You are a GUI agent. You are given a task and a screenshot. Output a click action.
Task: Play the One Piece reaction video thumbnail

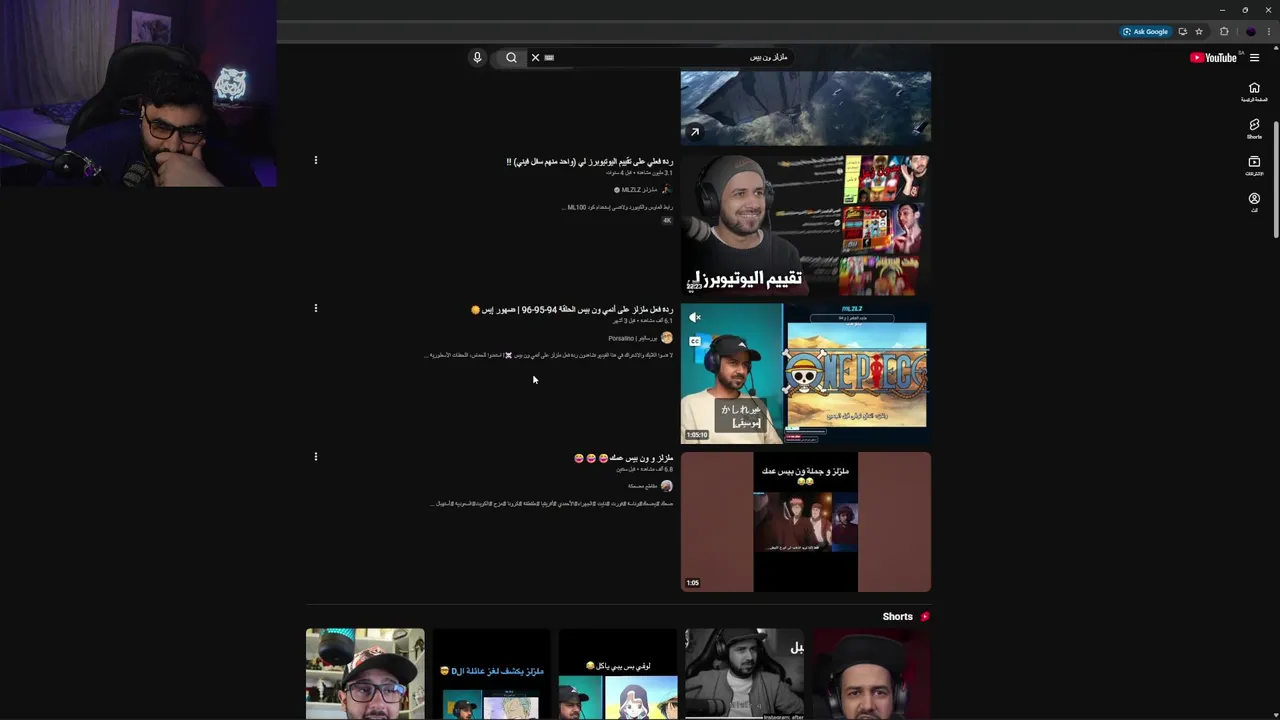(x=806, y=373)
